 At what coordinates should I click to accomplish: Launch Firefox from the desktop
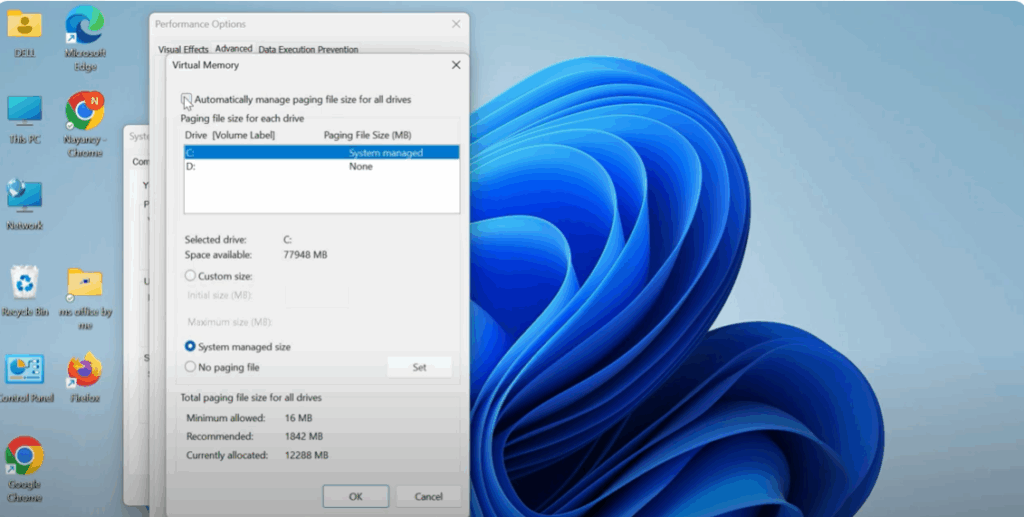[85, 377]
